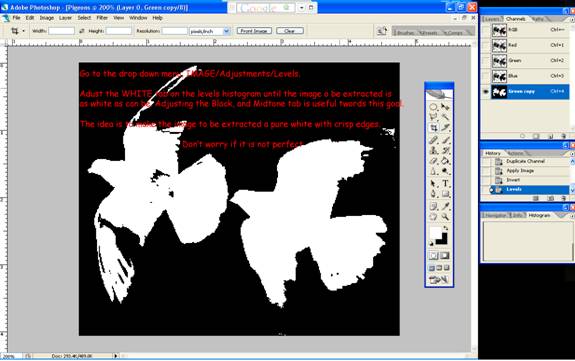Click create new snapshot icon in History panel
Viewport: 575px width, 361px height.
(x=550, y=198)
